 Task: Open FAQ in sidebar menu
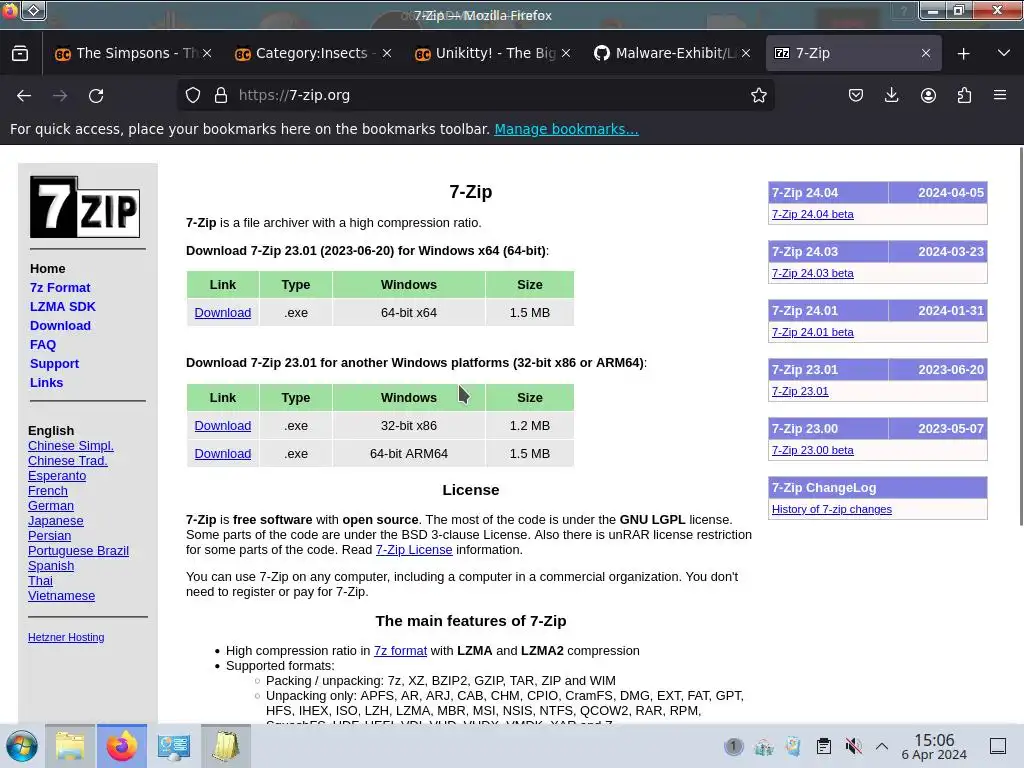(x=43, y=344)
